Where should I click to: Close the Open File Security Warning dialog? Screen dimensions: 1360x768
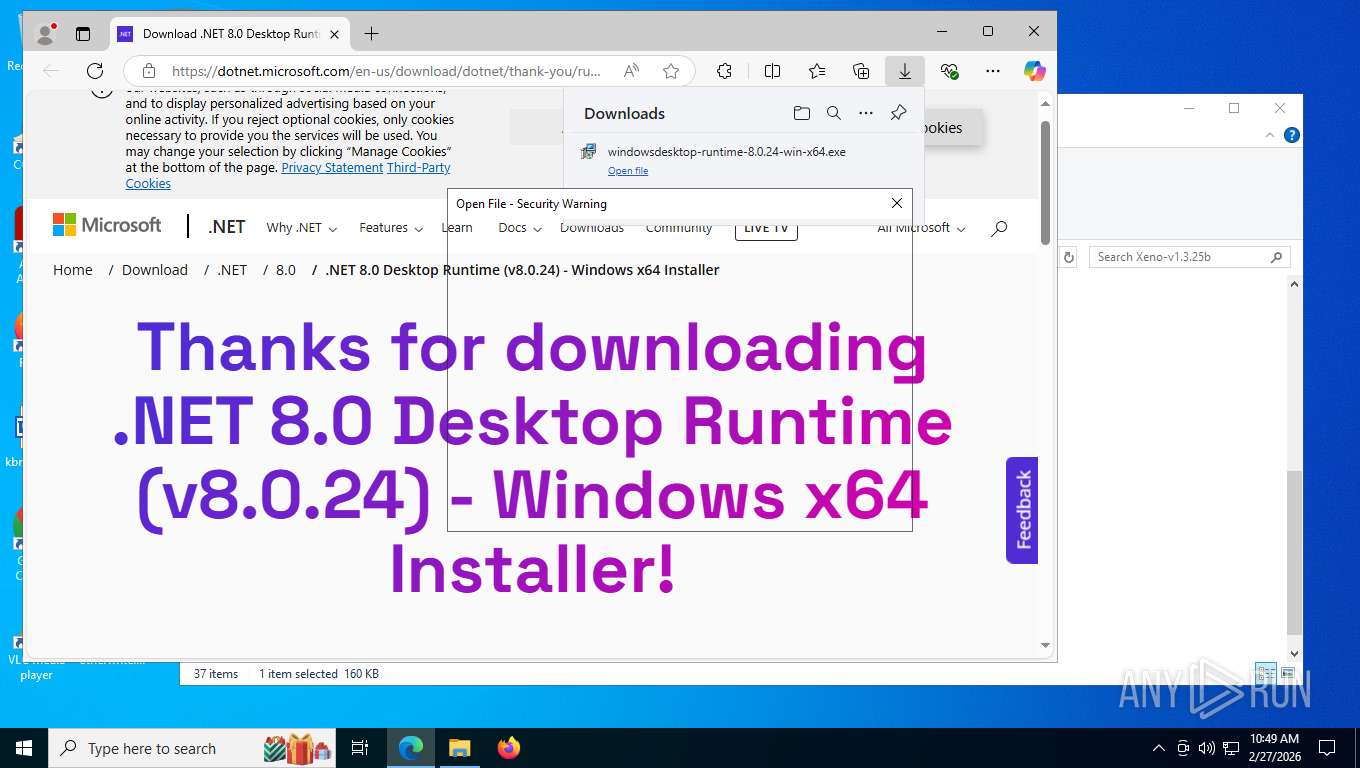[897, 203]
